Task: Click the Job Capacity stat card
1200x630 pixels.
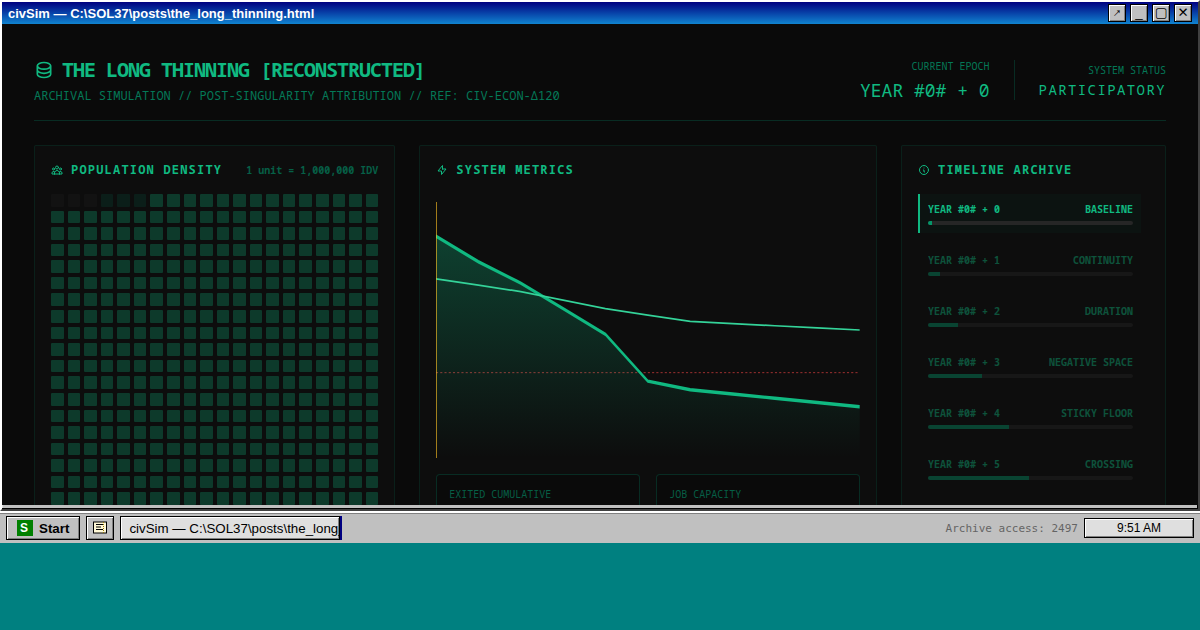Action: pos(757,490)
